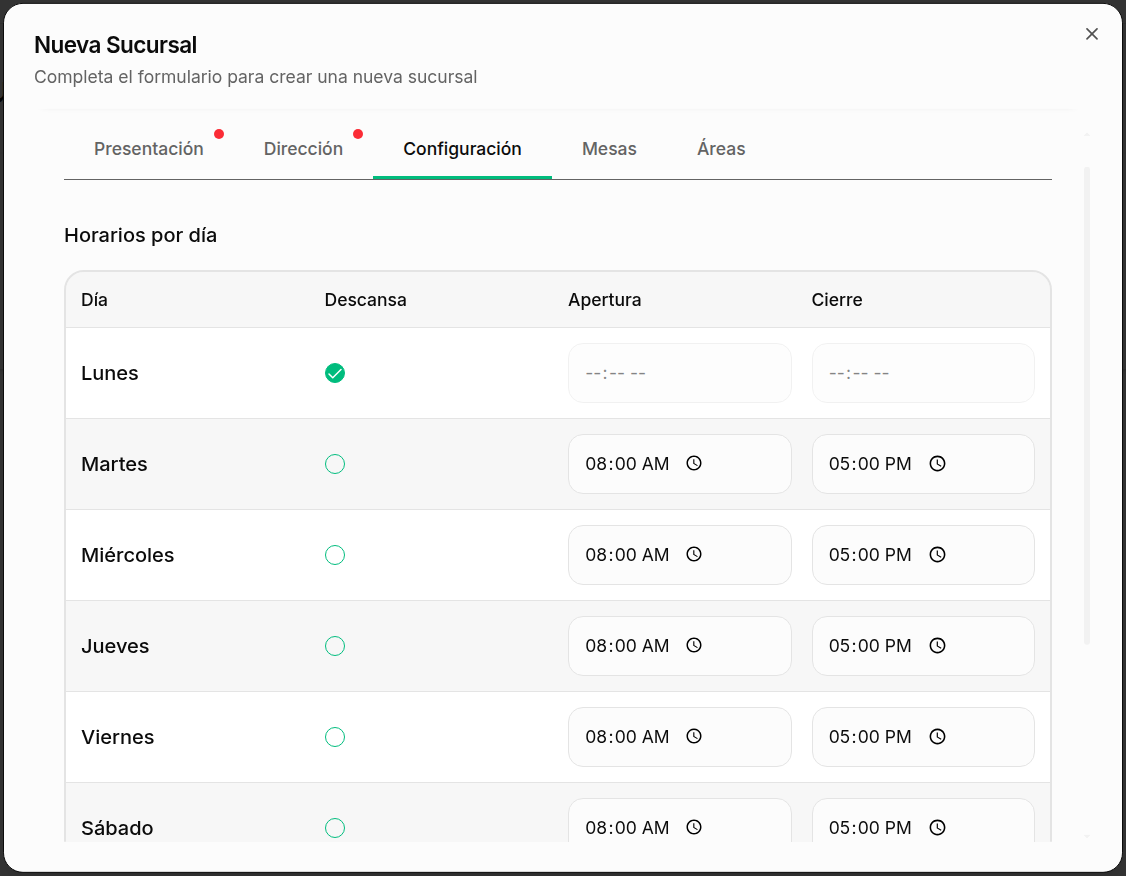Open the clock picker for Jueves cierre
Screen dimensions: 1126x876
point(937,645)
